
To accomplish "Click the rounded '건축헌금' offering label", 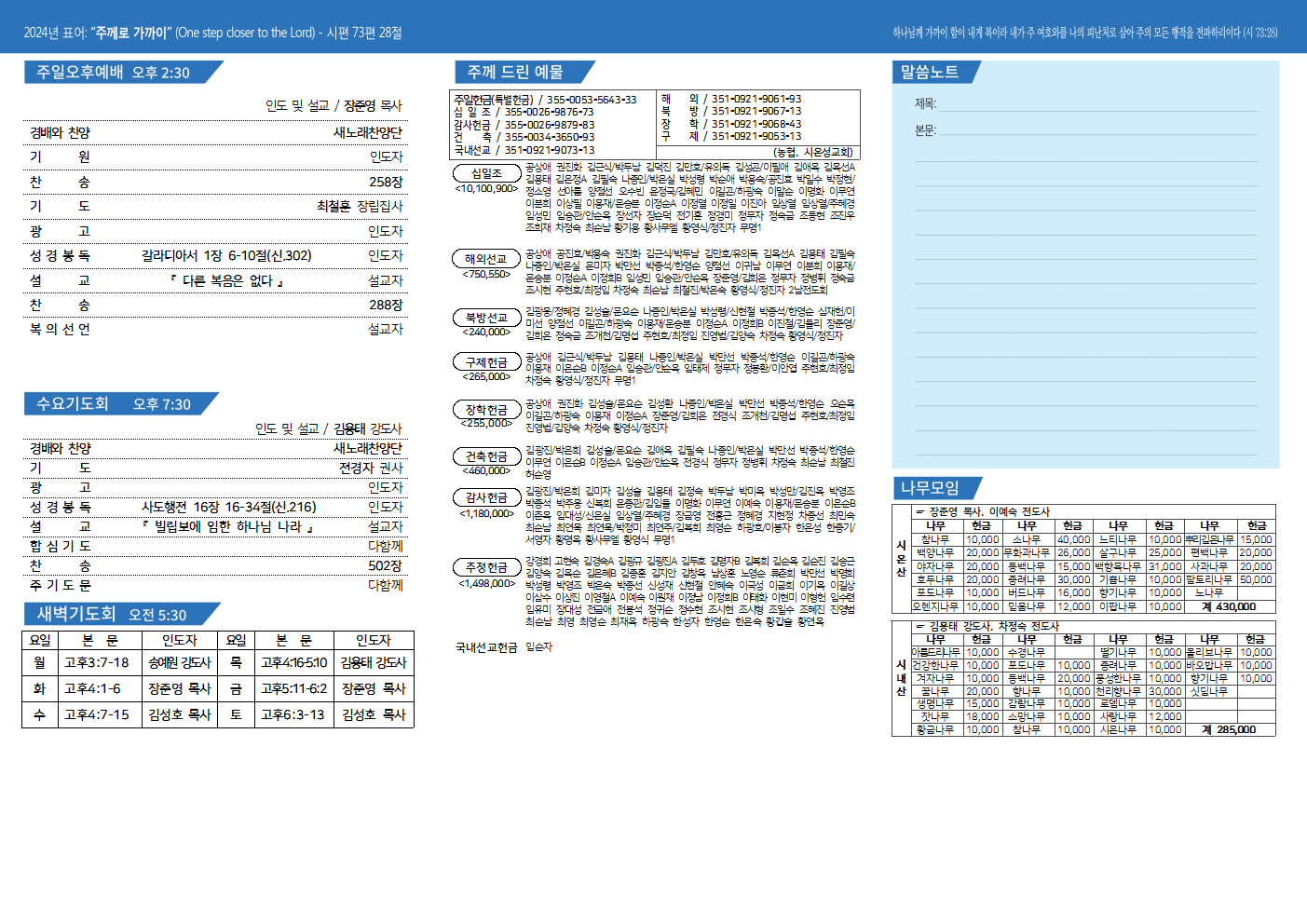I will pyautogui.click(x=486, y=456).
